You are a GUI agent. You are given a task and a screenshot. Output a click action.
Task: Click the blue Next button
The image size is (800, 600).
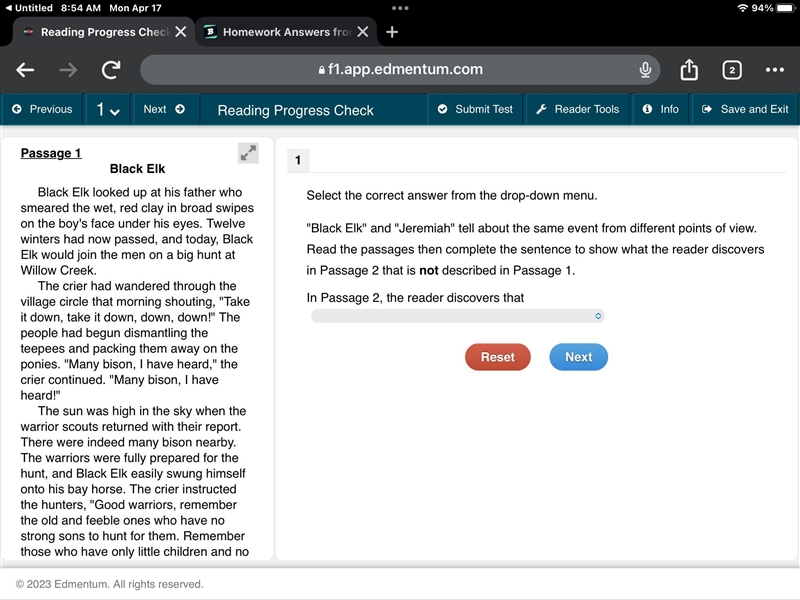578,357
